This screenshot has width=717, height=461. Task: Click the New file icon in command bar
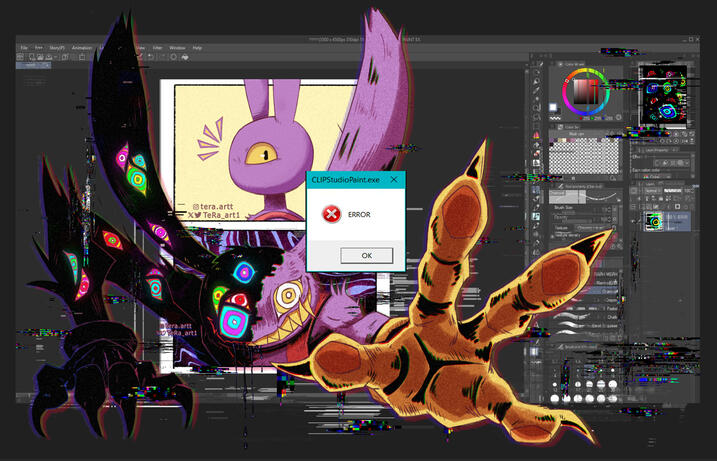tap(32, 57)
